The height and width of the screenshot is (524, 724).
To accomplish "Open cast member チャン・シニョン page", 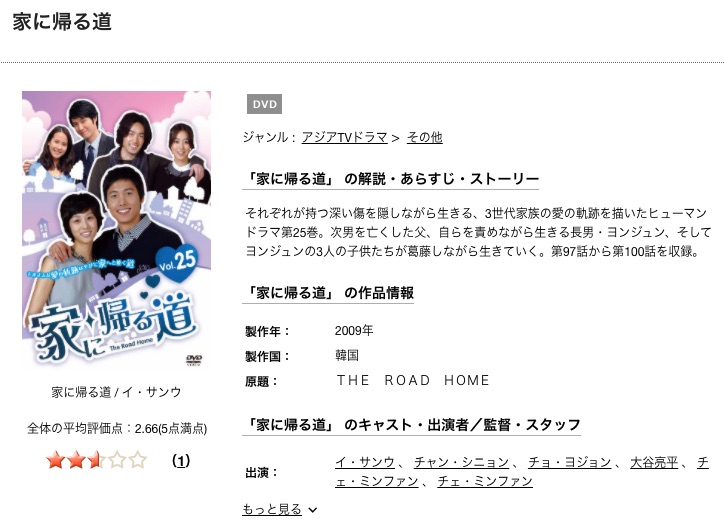I will [461, 462].
